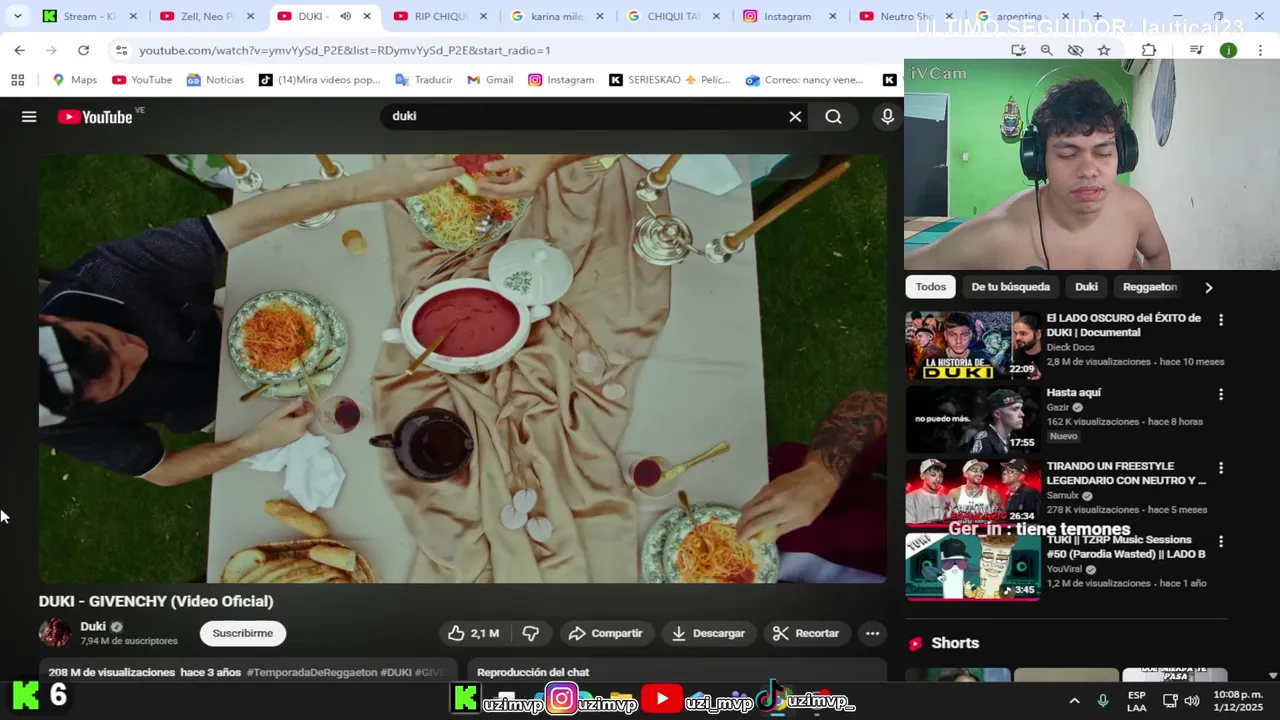Open the Duki channel avatar
Screen dimensions: 1280x720
[55, 633]
